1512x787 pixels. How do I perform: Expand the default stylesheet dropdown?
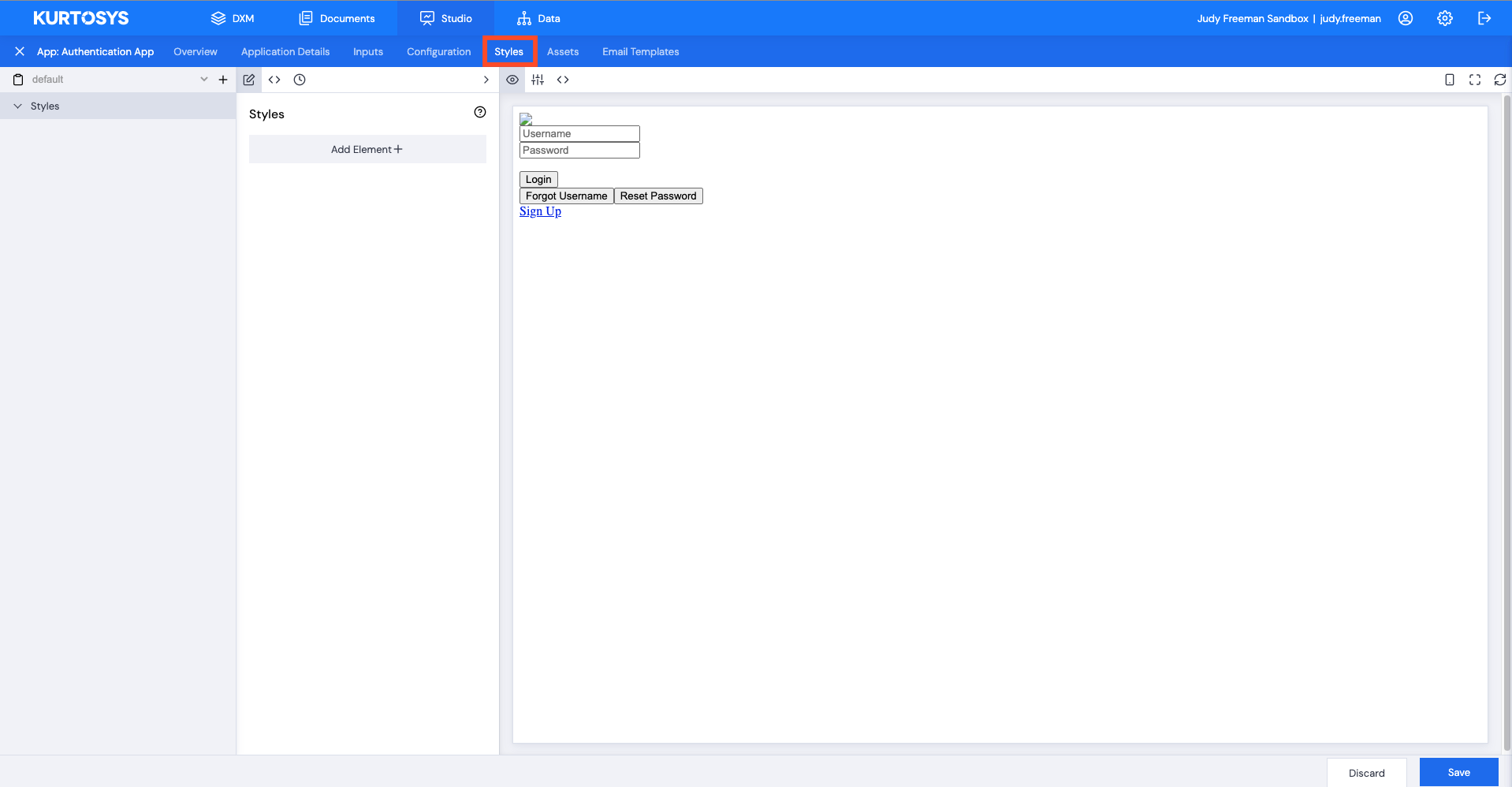coord(203,79)
